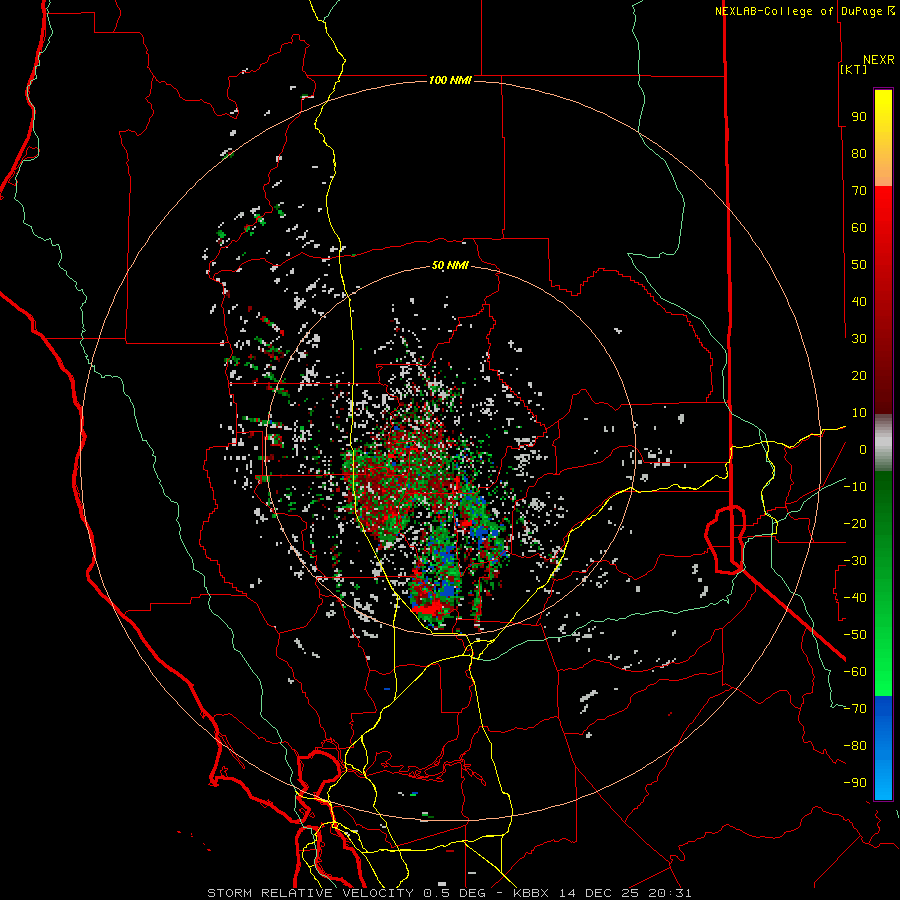This screenshot has width=900, height=900.
Task: Click the 30 value on velocity scale
Action: coord(859,339)
